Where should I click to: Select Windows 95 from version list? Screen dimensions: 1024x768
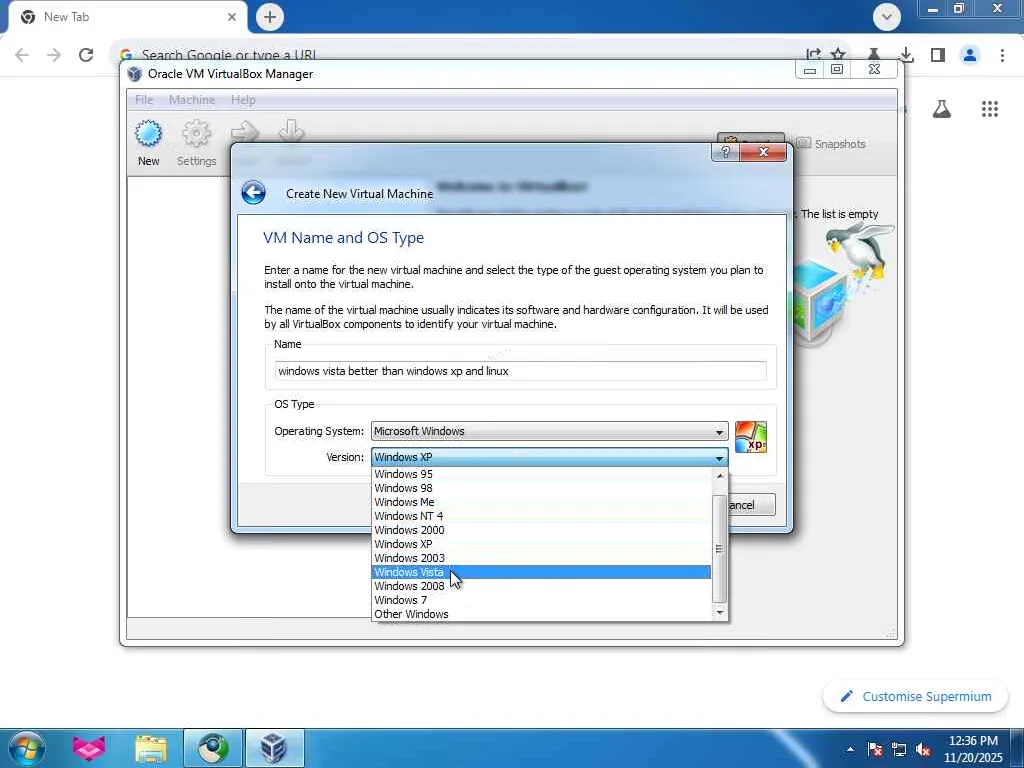pos(541,474)
